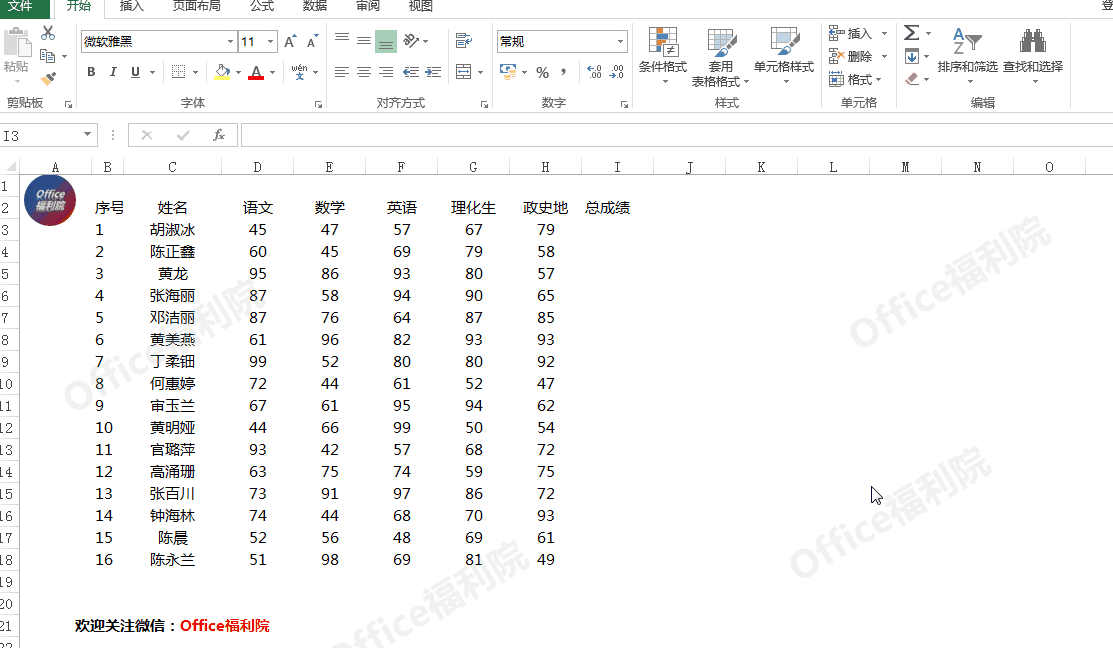Click the yellow fill color bucket
The image size is (1113, 648).
click(222, 72)
